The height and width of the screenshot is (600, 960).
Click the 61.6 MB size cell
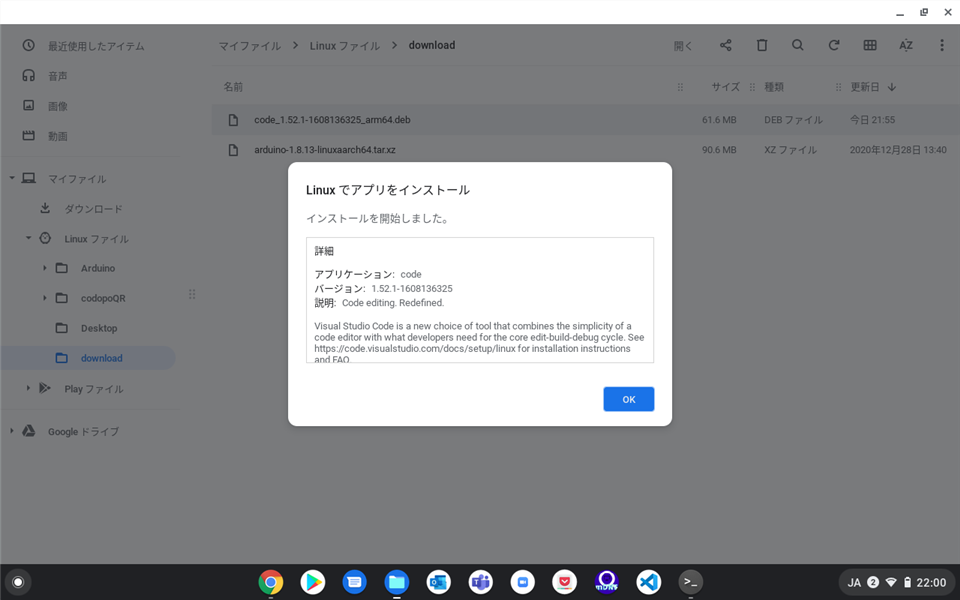[x=719, y=120]
